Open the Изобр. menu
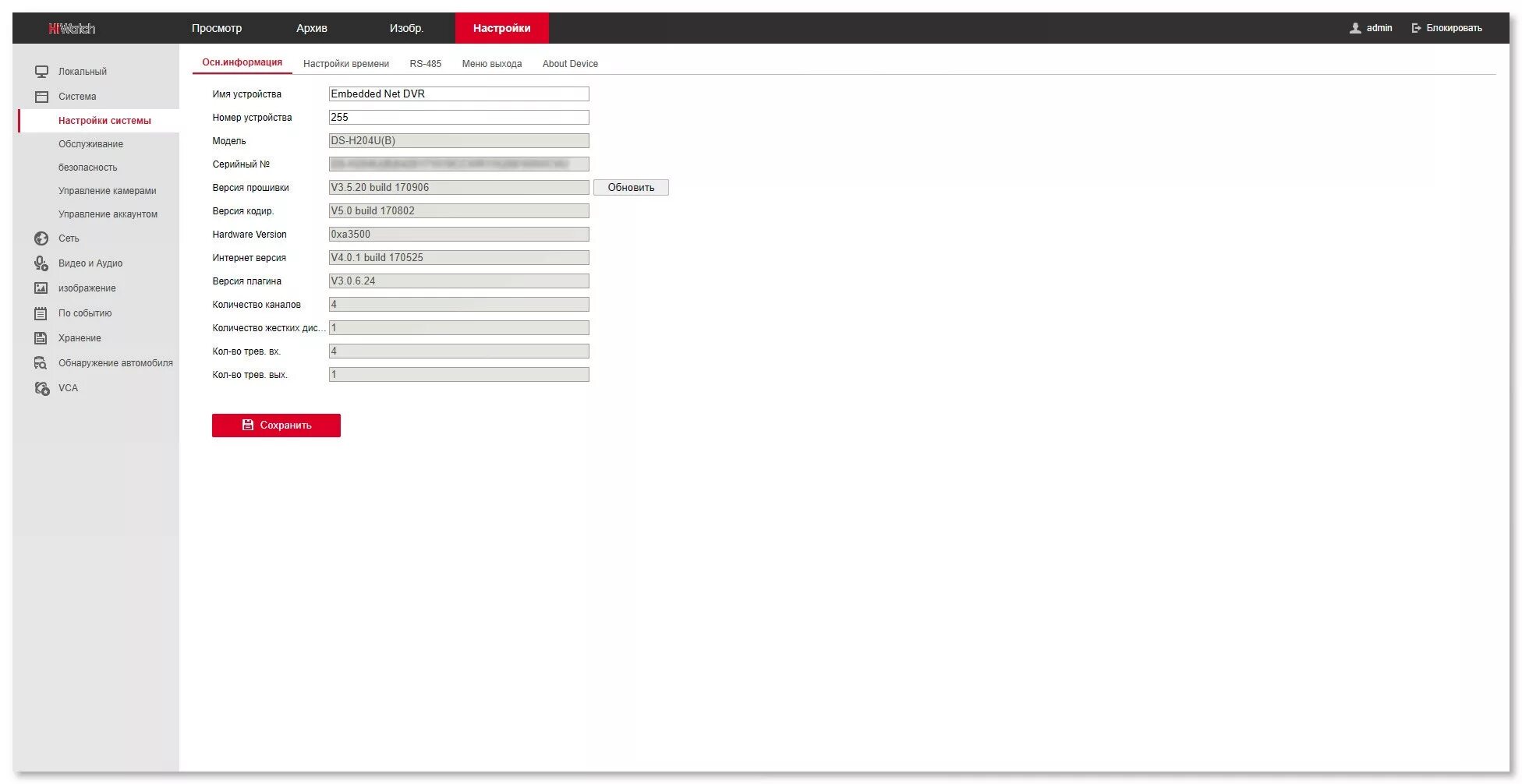 [406, 28]
